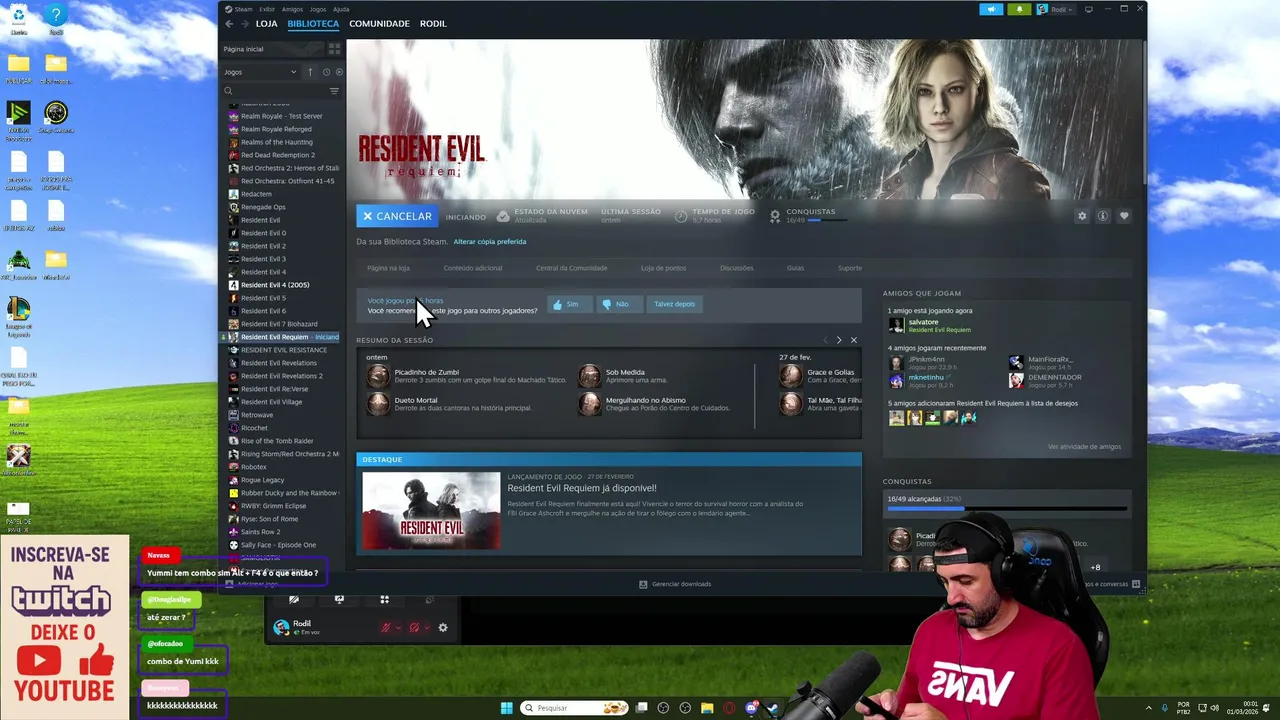Open the Discussões tab
Viewport: 1280px width, 720px height.
737,268
